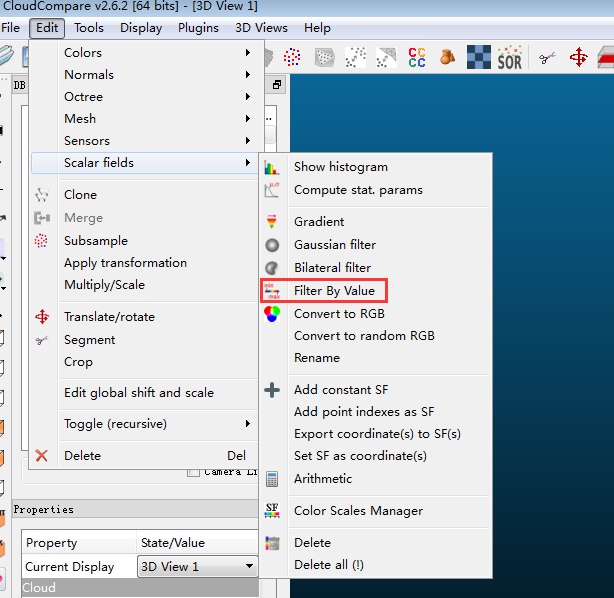Click the Compute stat. params icon
The width and height of the screenshot is (614, 598).
(272, 190)
